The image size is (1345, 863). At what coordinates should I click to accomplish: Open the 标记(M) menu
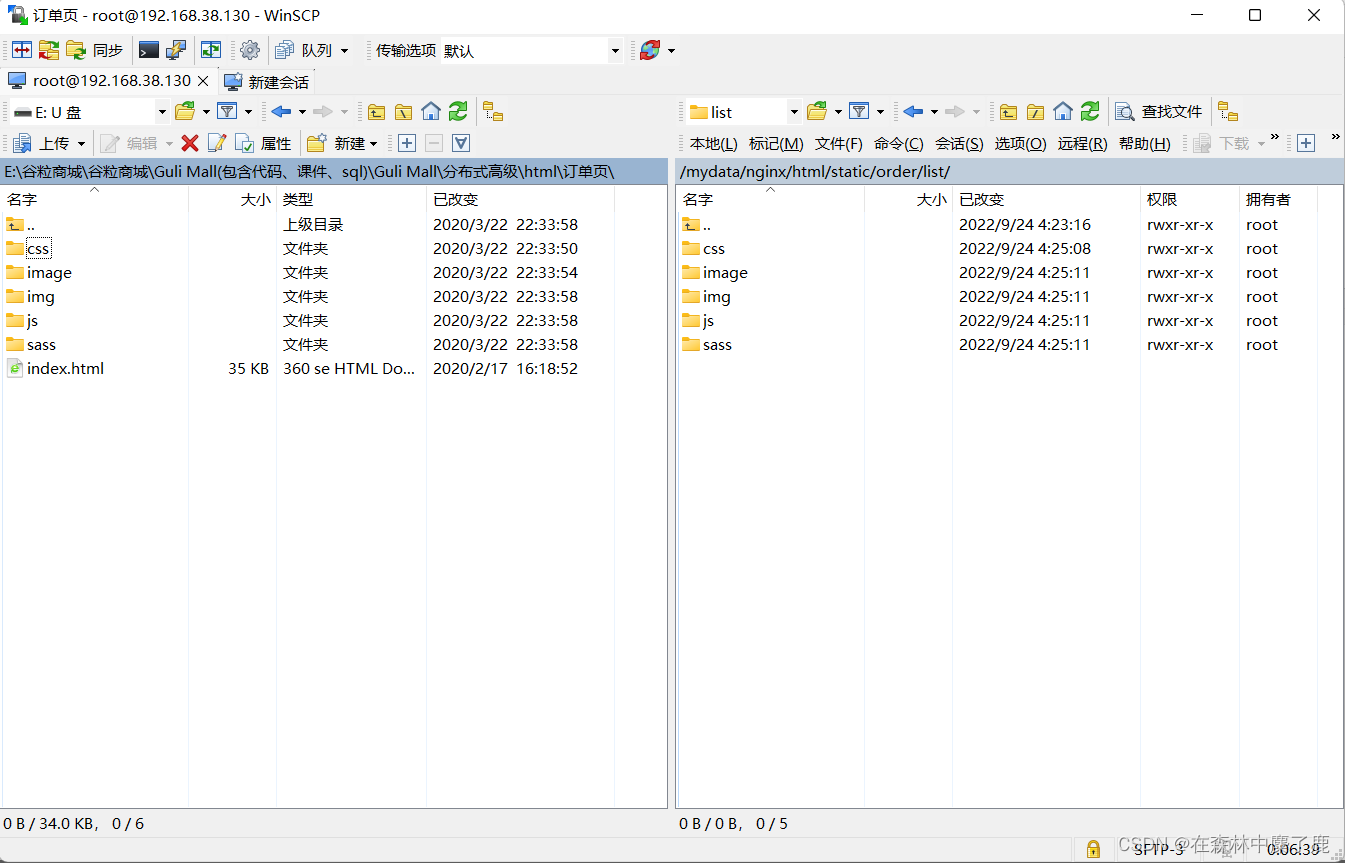776,144
